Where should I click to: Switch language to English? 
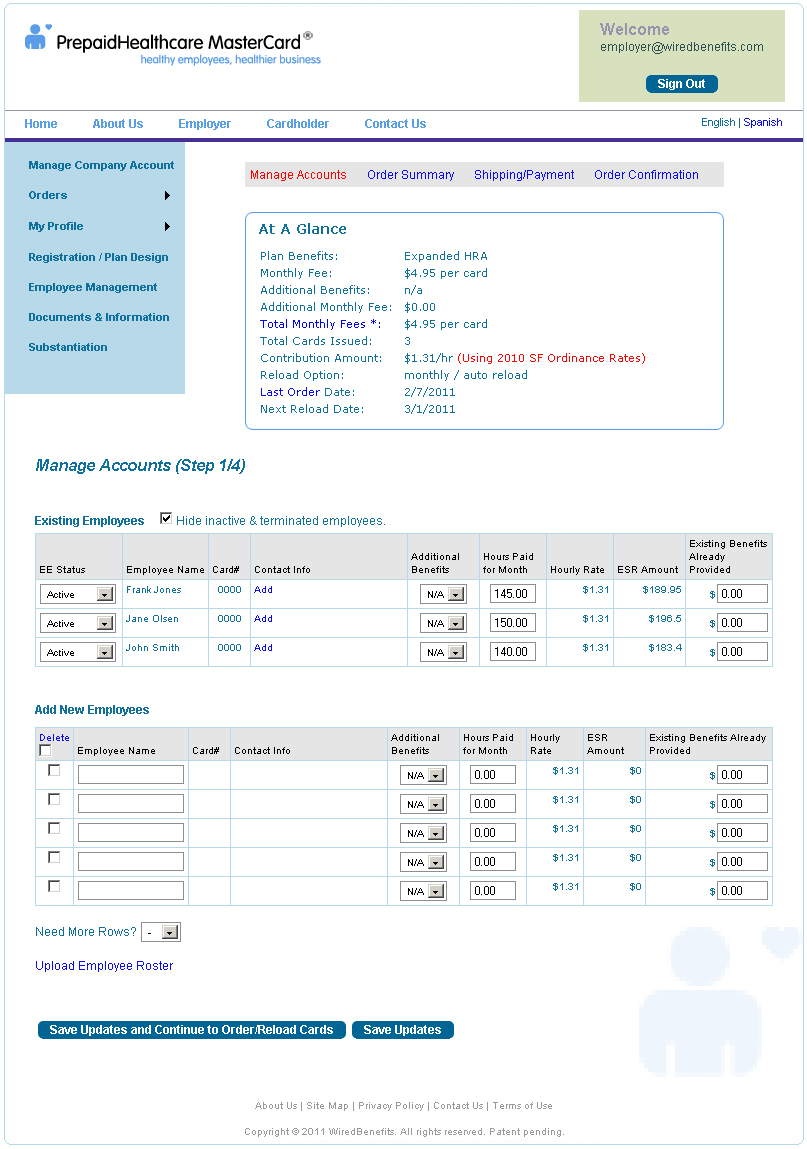point(718,122)
